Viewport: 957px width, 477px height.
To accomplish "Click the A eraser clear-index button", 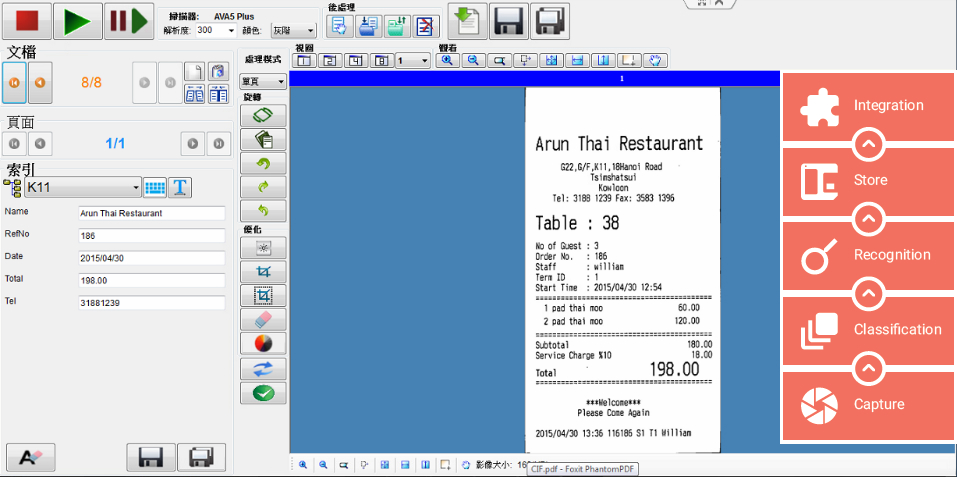I will coord(31,457).
